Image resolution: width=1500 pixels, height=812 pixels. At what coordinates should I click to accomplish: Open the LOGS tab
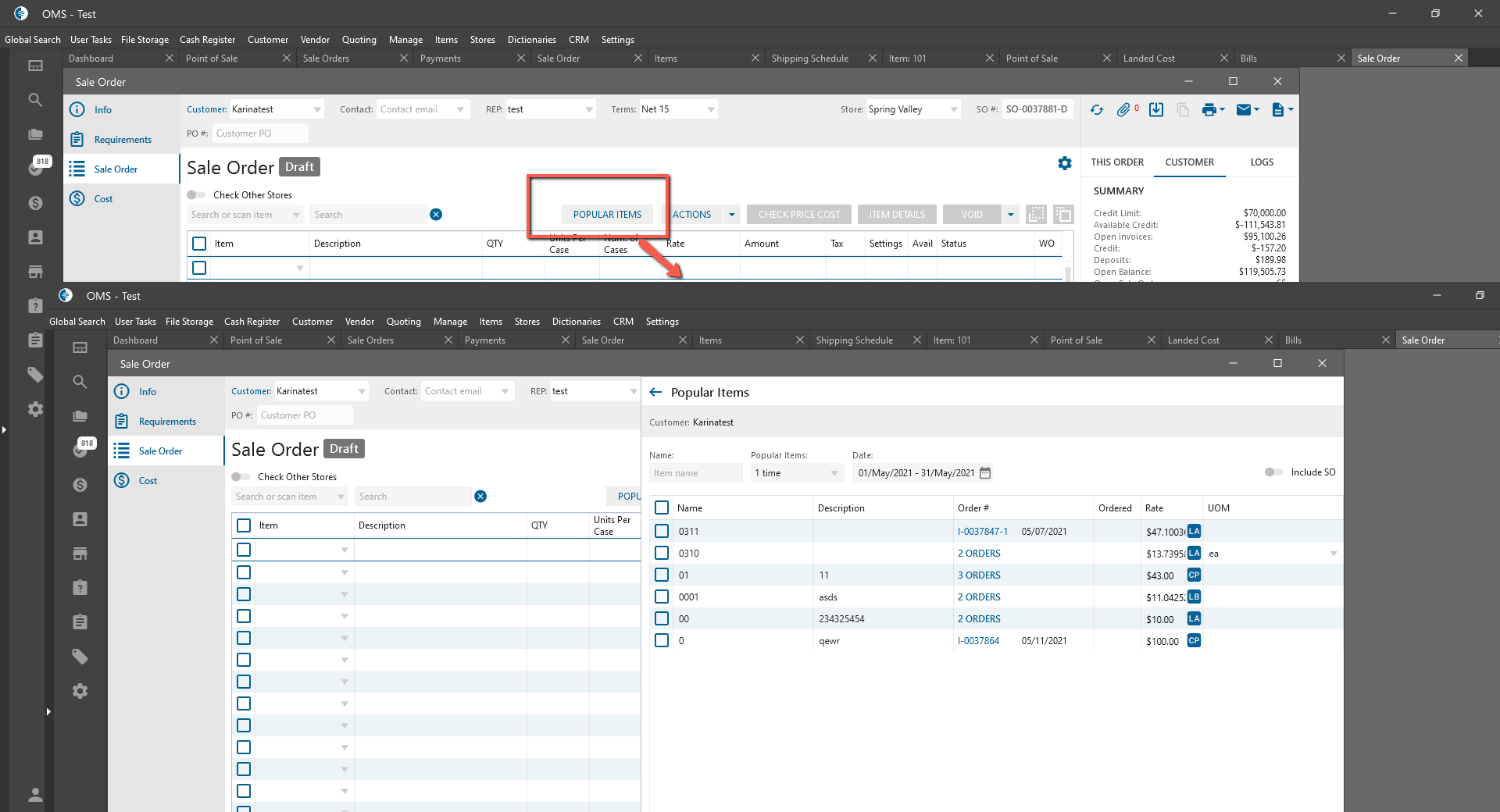(1261, 162)
